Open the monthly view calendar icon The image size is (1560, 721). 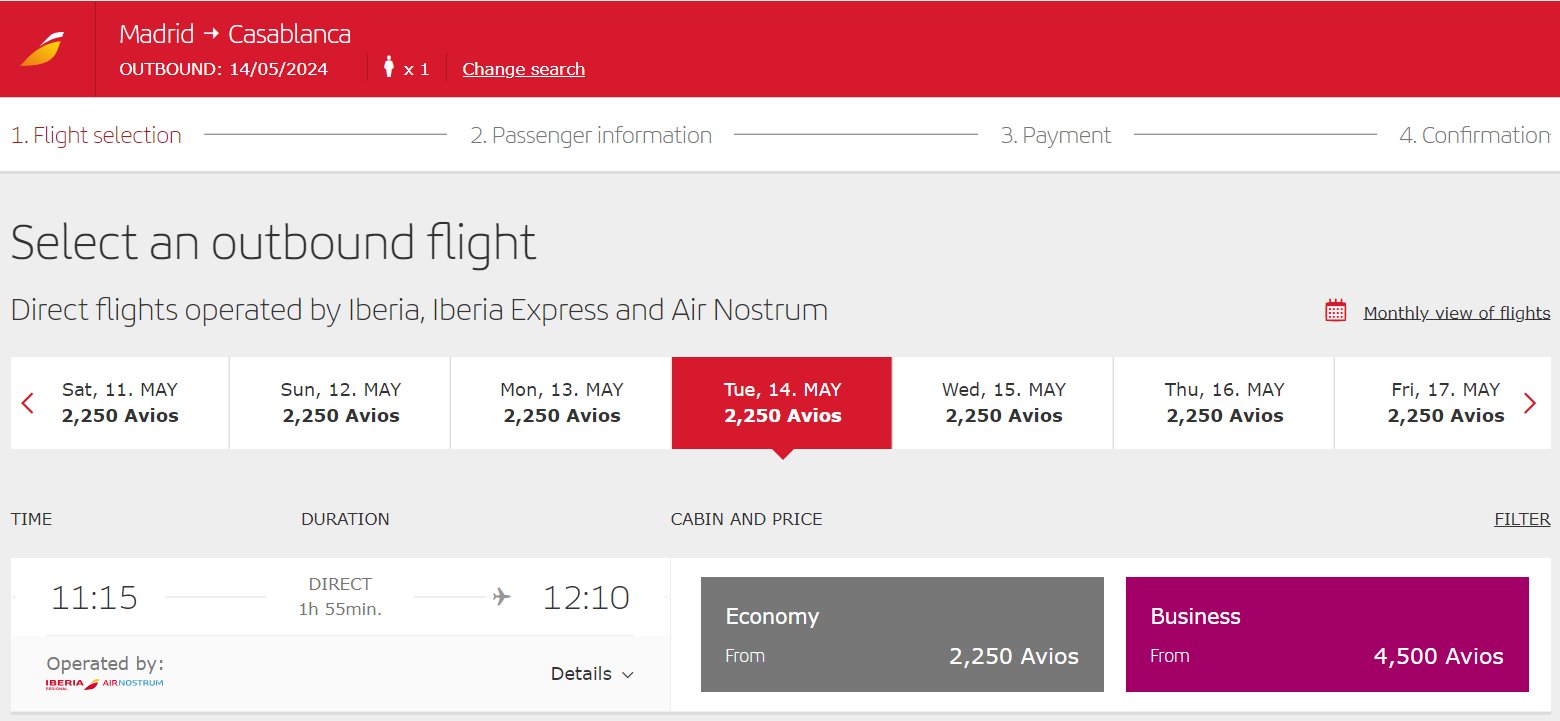(1336, 311)
